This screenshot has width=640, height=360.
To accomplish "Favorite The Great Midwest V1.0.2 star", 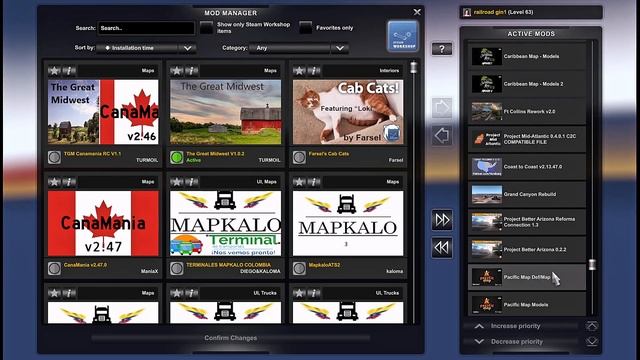I will (x=177, y=71).
